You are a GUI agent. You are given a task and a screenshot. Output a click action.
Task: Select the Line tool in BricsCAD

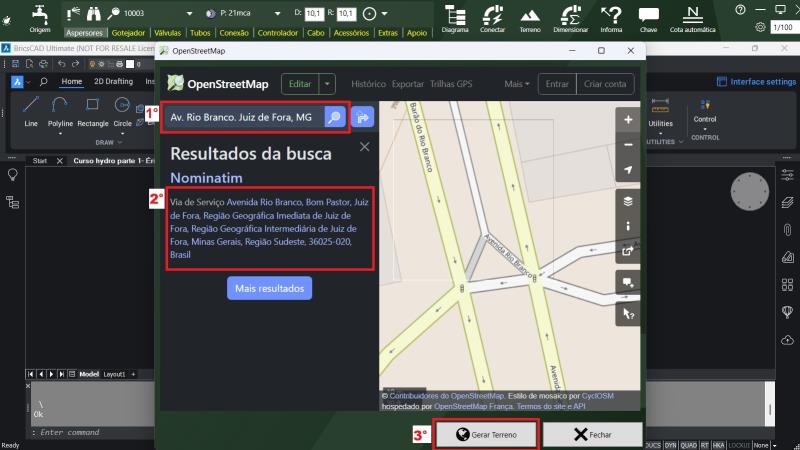pyautogui.click(x=31, y=111)
